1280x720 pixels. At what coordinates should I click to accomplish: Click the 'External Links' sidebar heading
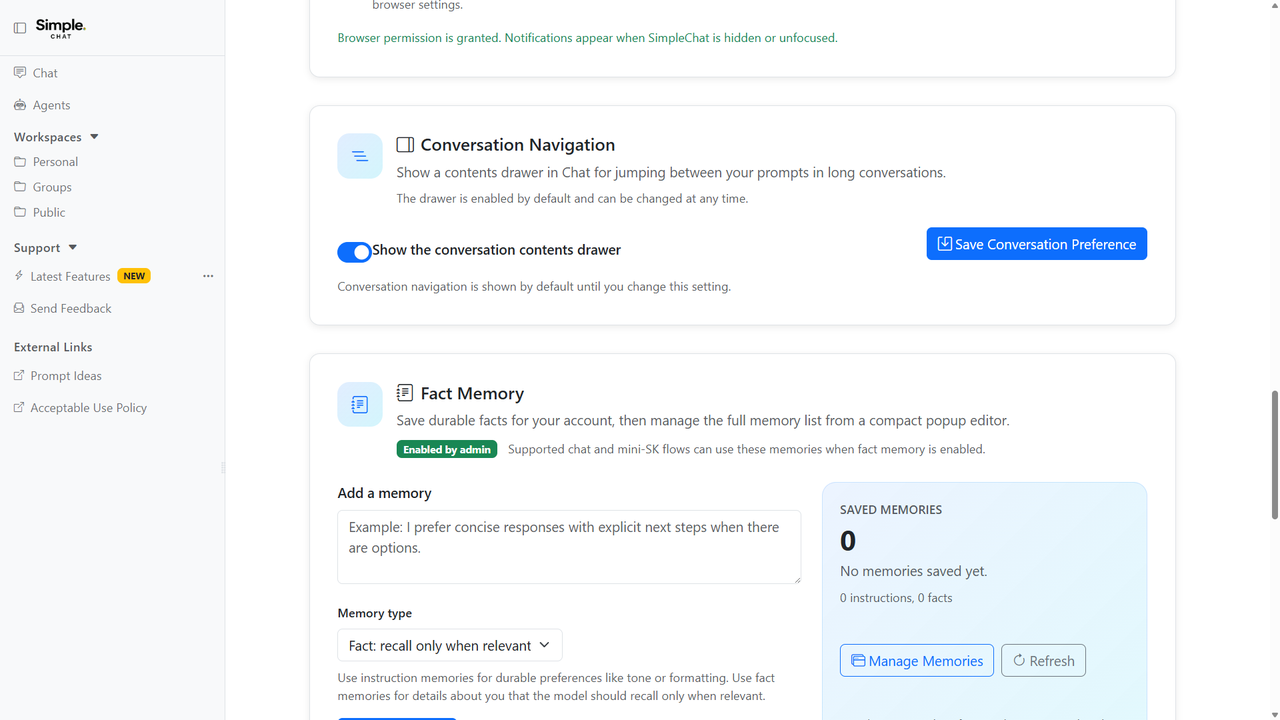tap(53, 347)
